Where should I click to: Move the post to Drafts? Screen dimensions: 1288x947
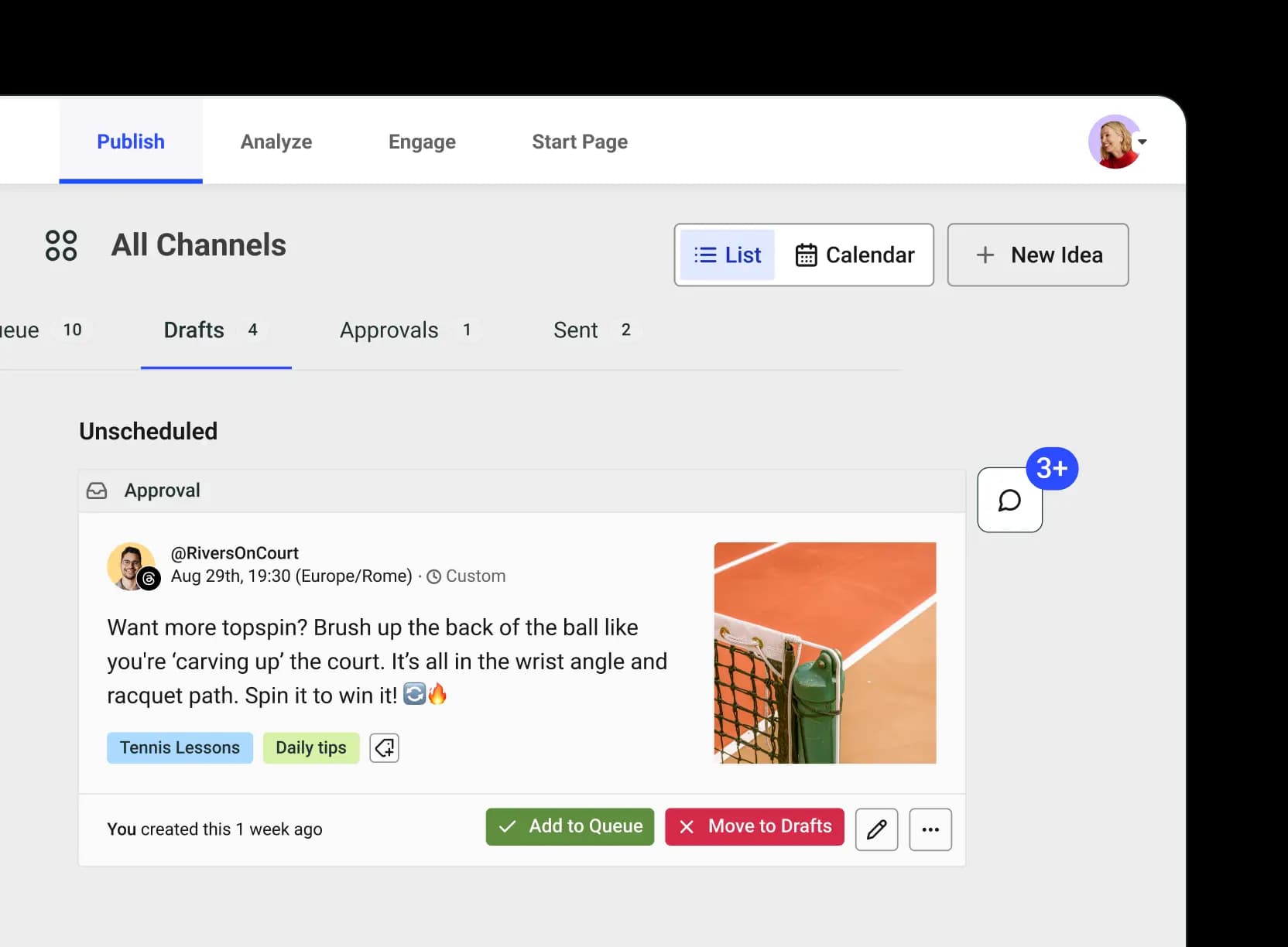coord(753,826)
